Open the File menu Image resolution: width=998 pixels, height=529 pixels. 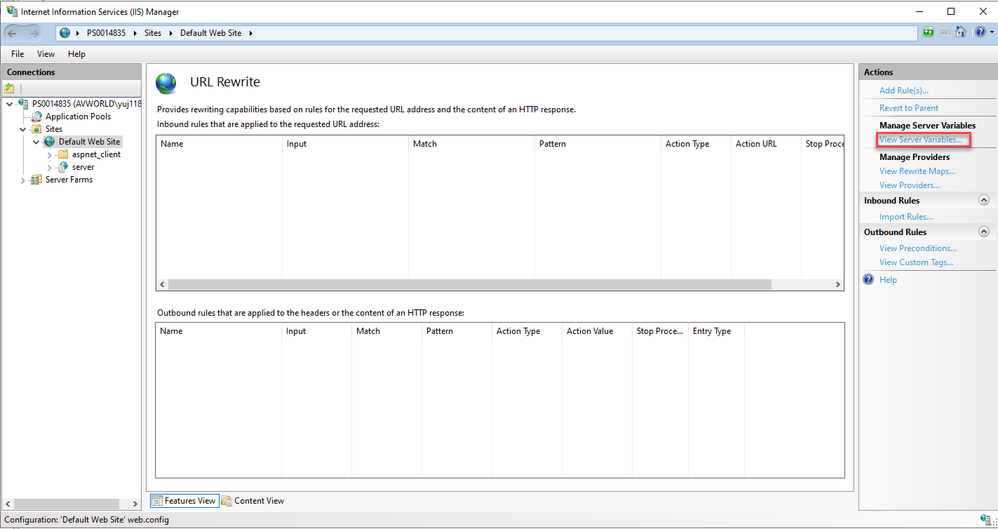tap(18, 54)
